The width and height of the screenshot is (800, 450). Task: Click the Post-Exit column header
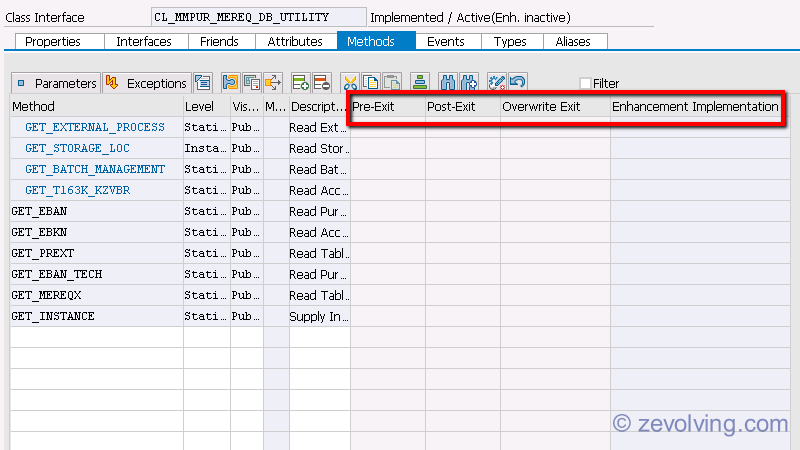(463, 107)
